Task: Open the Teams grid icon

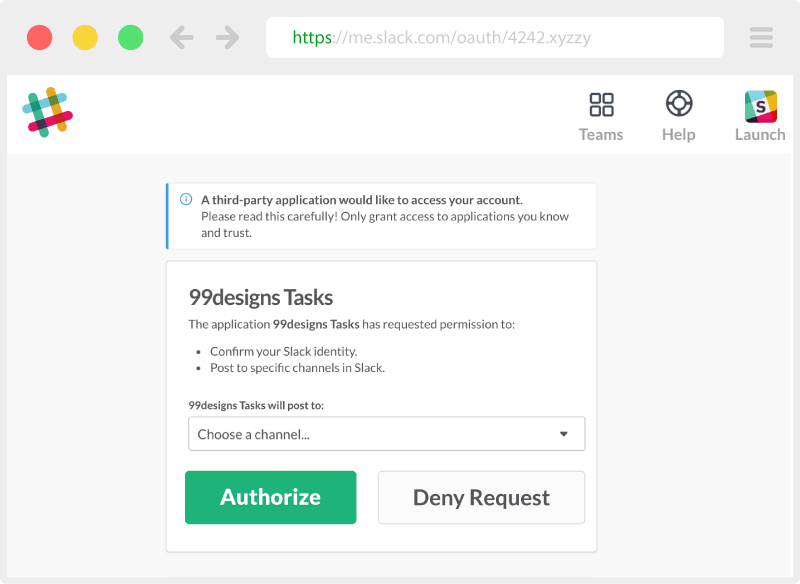Action: (601, 104)
